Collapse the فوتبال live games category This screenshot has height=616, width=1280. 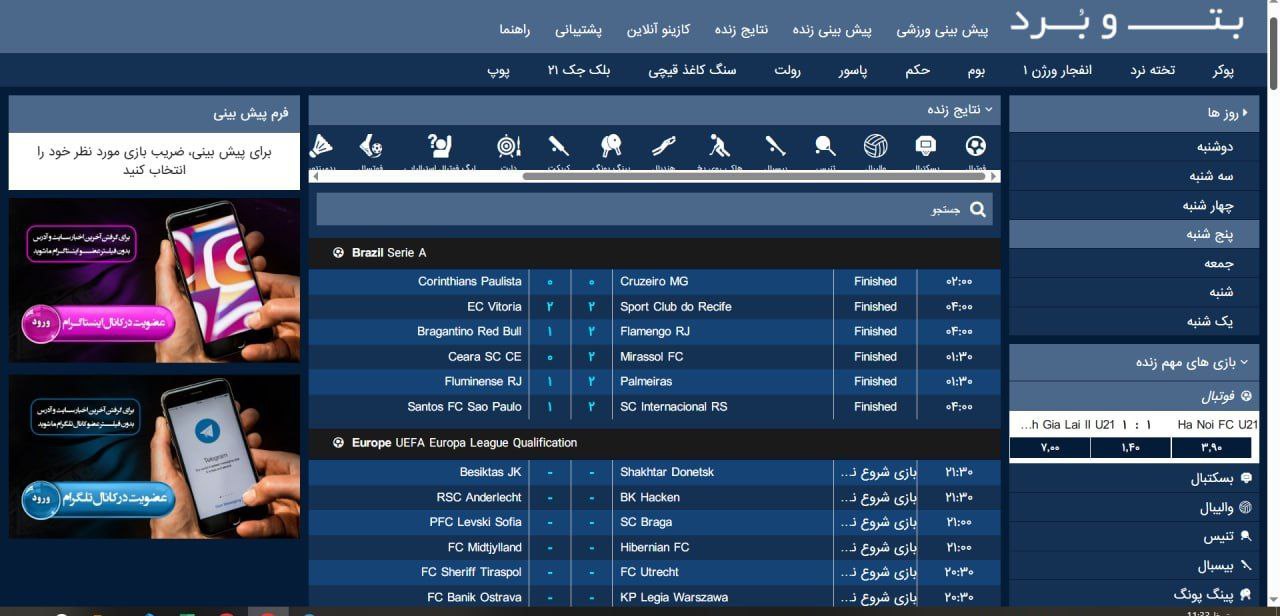tap(1134, 396)
